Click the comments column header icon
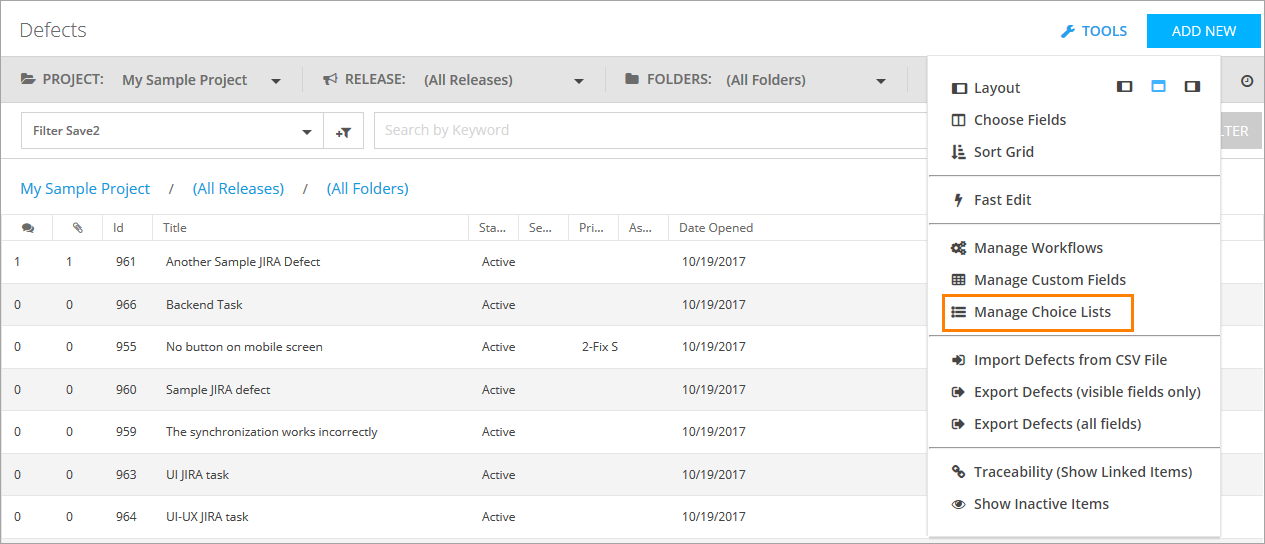1265x544 pixels. click(27, 228)
